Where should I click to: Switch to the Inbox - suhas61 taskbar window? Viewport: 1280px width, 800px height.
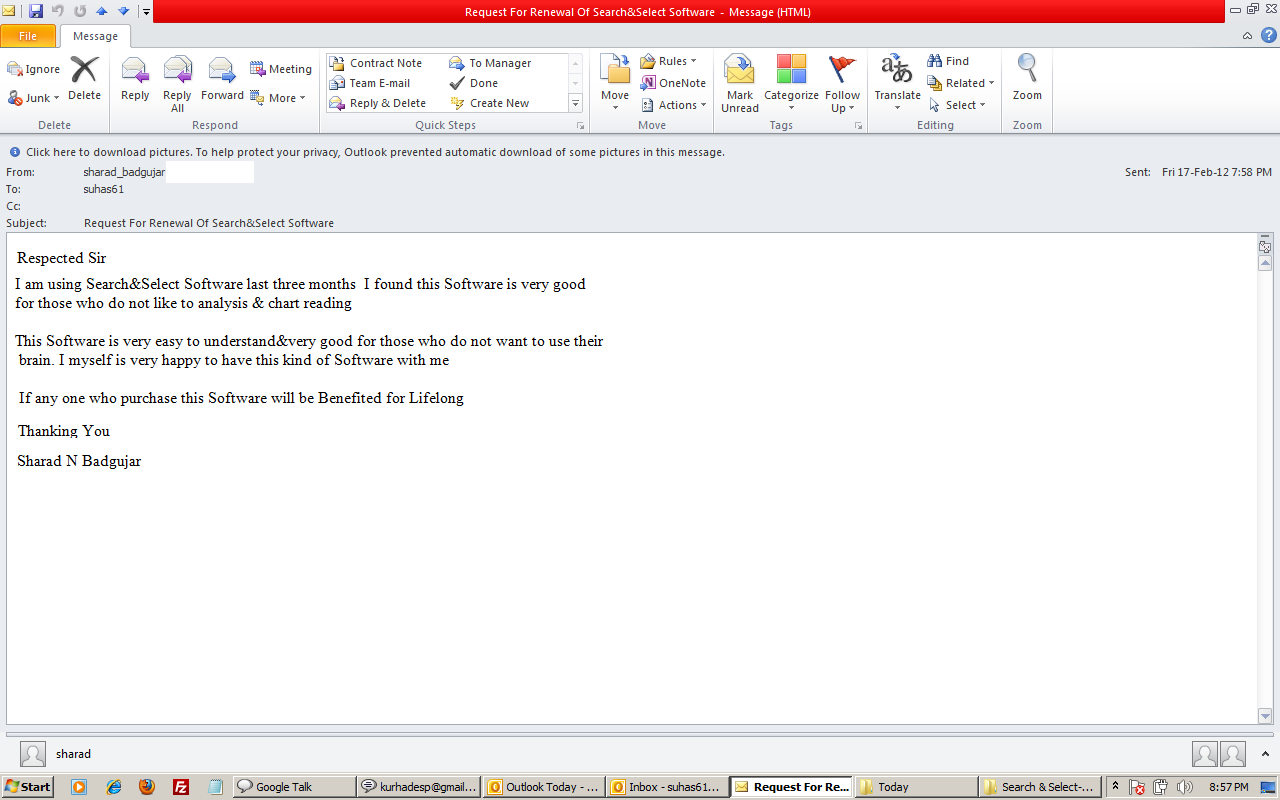click(x=668, y=787)
